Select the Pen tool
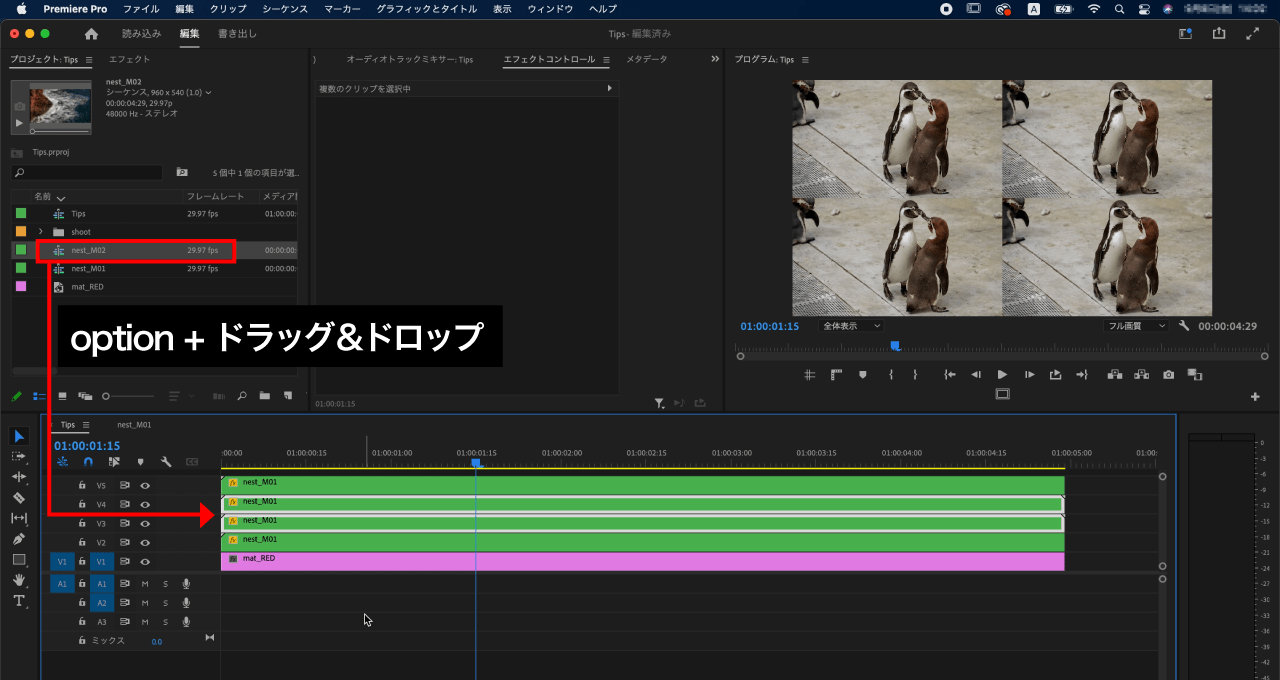Screen dimensions: 1280x680 coord(18,539)
